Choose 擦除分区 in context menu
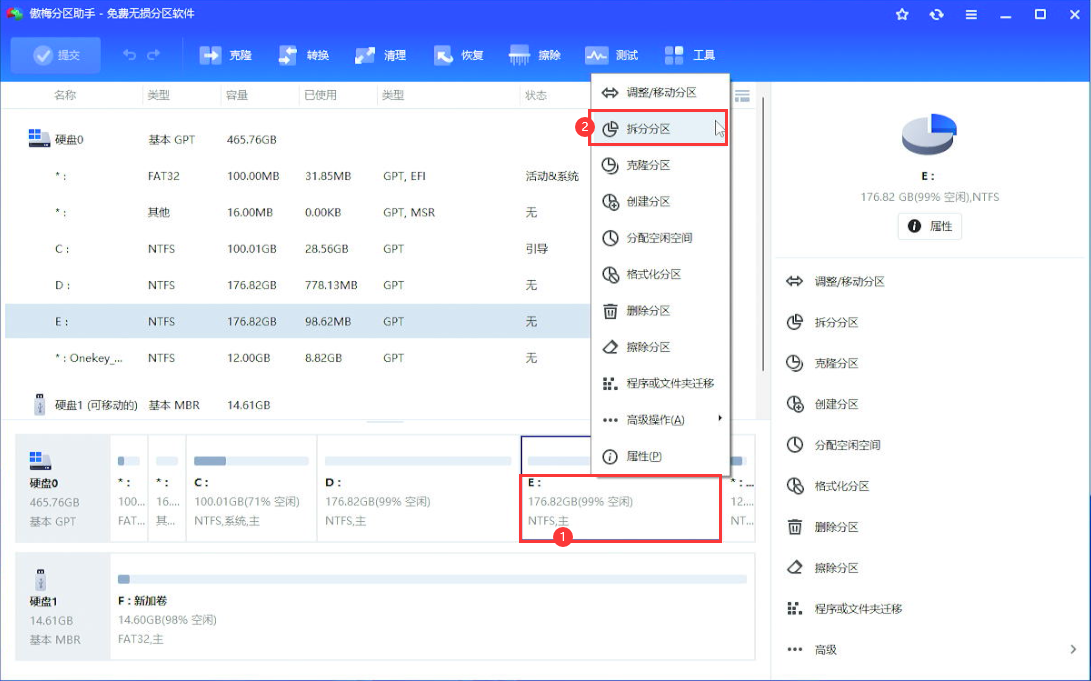The image size is (1091, 681). click(x=660, y=346)
